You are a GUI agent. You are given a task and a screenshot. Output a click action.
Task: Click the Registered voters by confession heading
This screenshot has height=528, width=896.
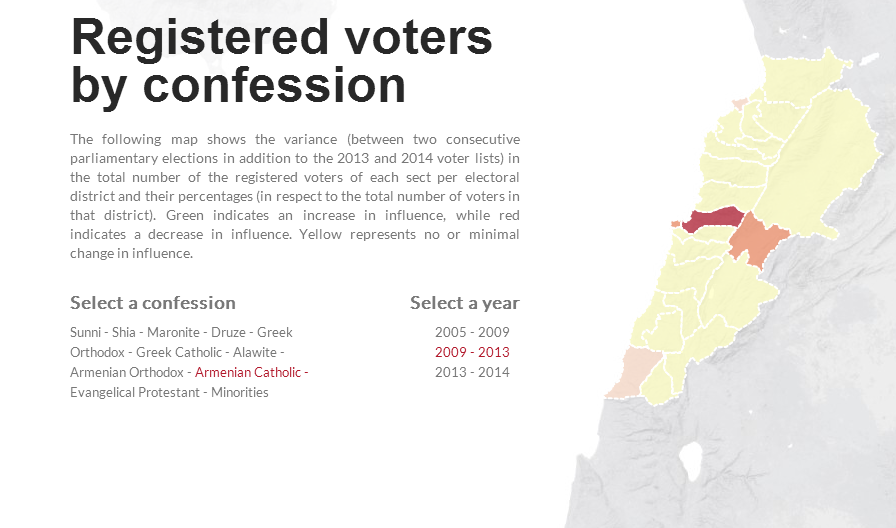tap(281, 61)
